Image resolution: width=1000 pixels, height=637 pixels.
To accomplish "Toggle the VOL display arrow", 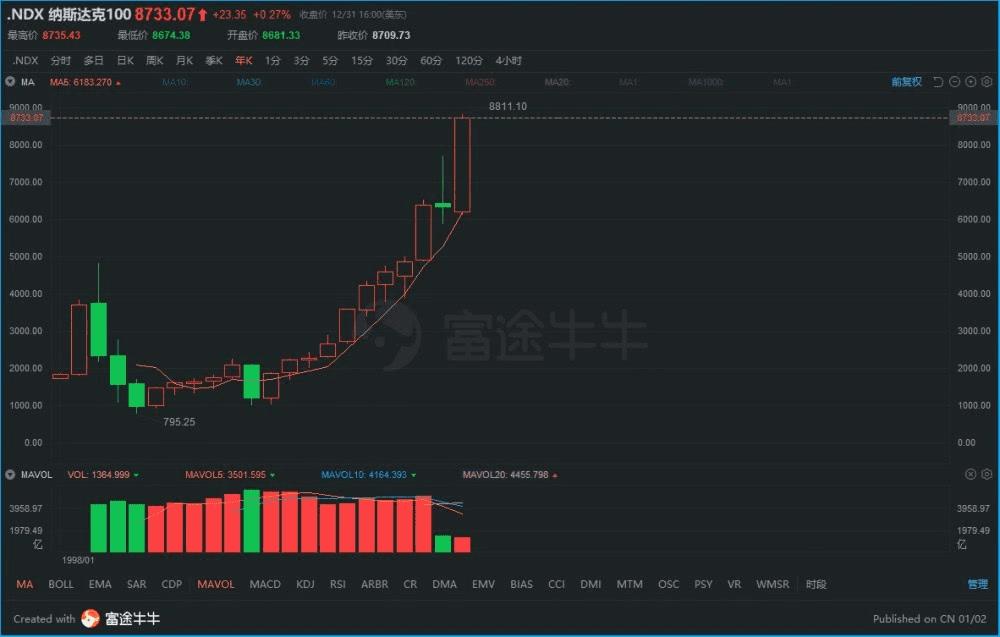I will [135, 474].
